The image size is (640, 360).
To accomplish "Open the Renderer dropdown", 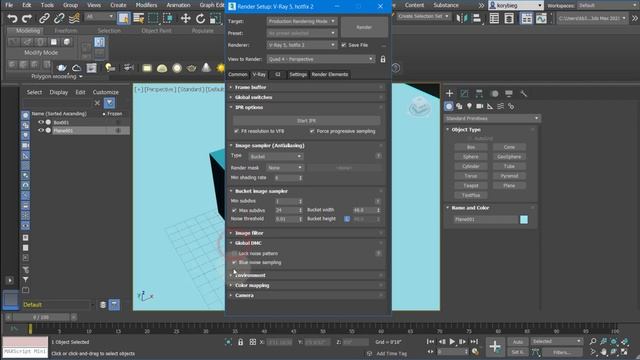I will point(302,45).
